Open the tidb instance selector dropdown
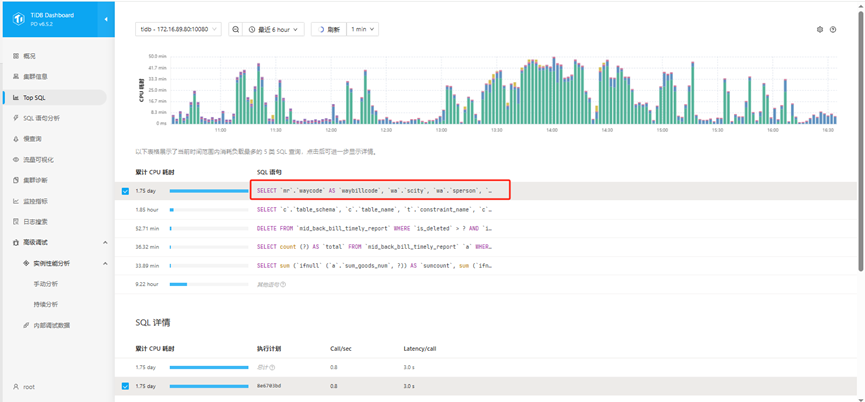This screenshot has height=402, width=865. pos(179,30)
